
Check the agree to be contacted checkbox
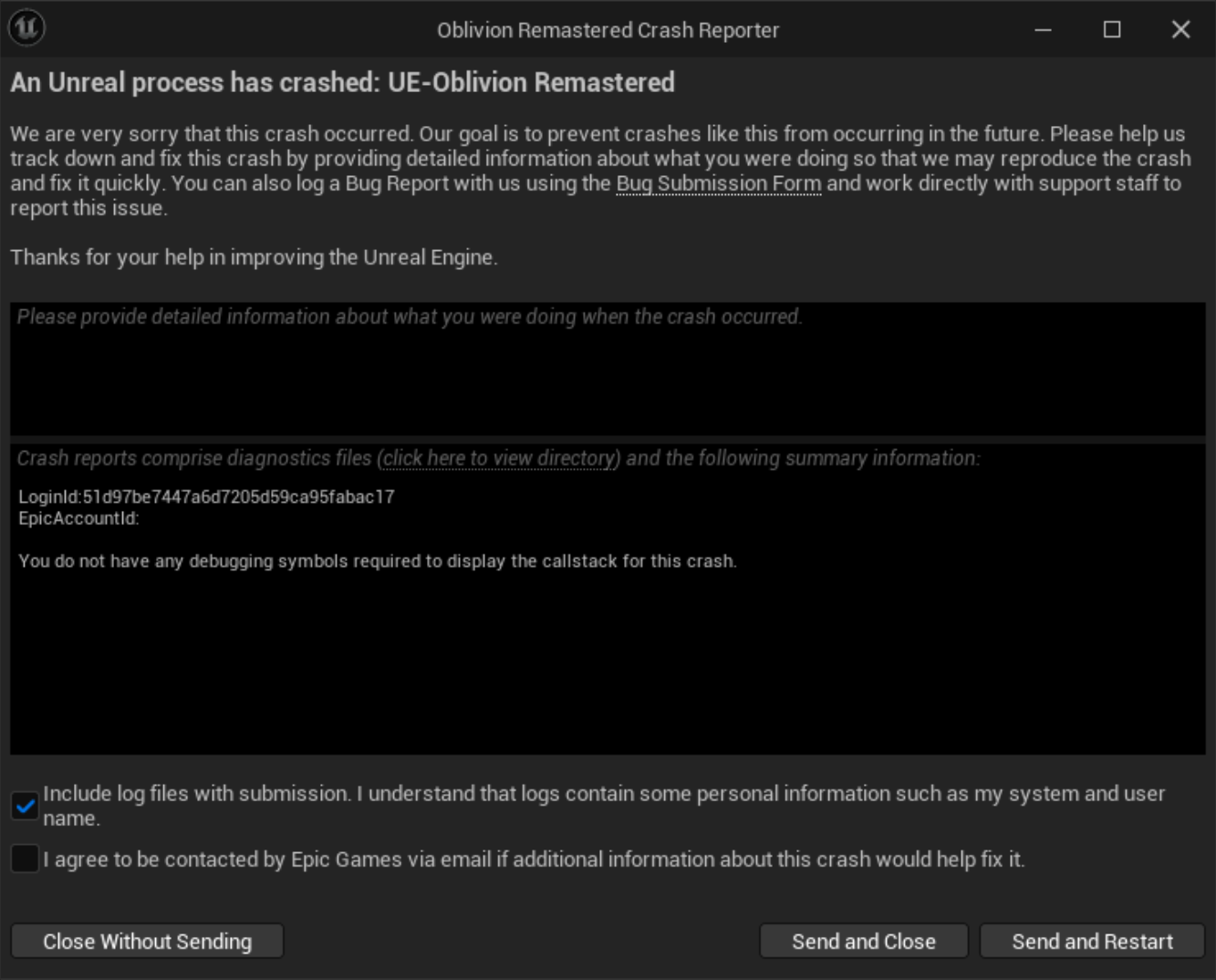25,859
